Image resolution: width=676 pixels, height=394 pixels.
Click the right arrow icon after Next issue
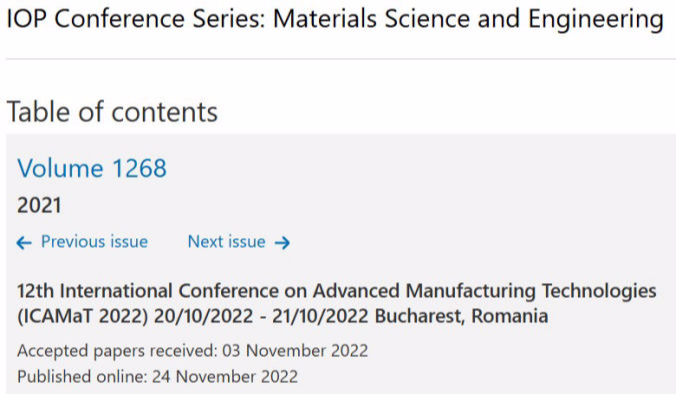click(x=282, y=243)
